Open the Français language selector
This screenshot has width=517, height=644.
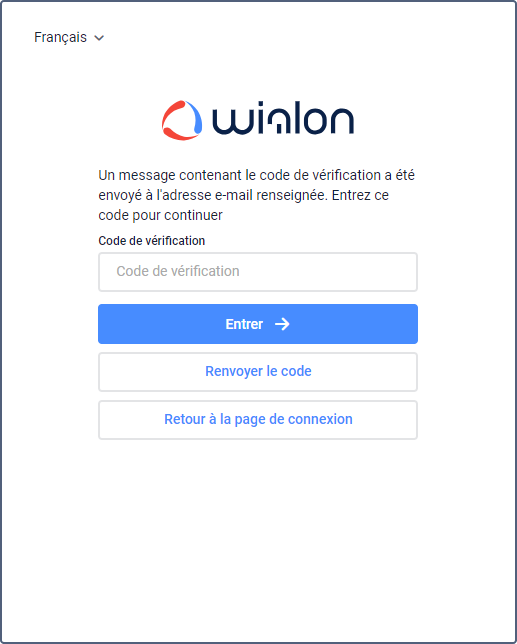[69, 37]
